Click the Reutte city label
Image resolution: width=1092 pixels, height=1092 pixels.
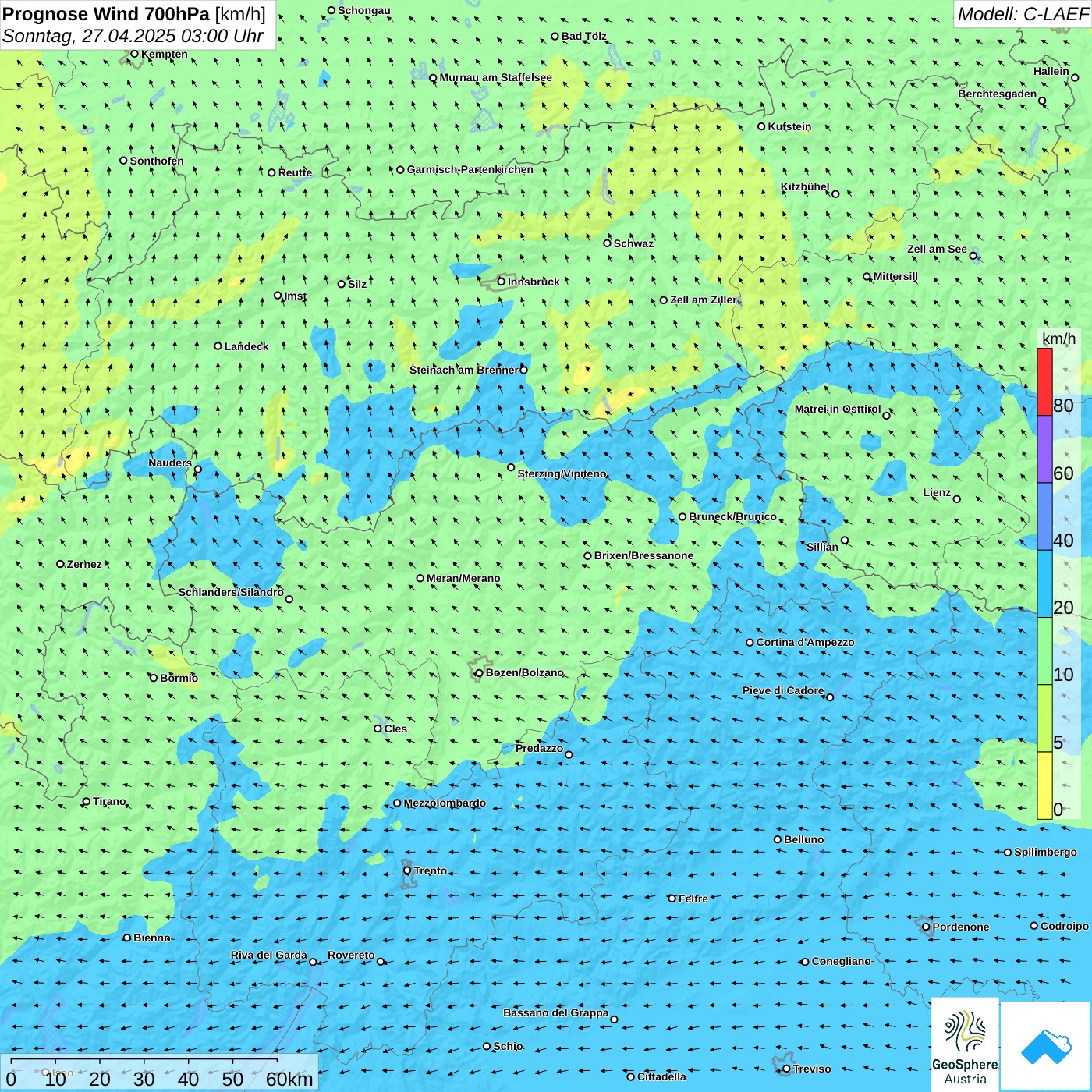[295, 172]
